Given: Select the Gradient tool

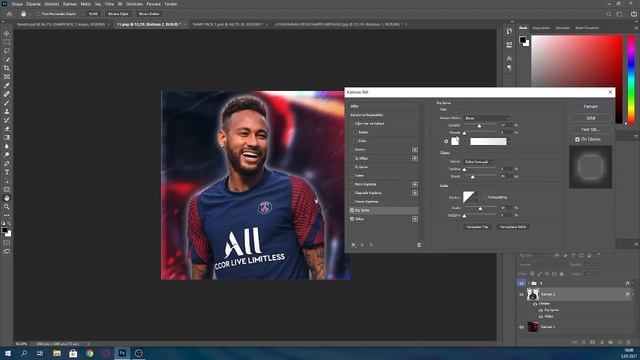Looking at the screenshot, I should click(x=7, y=137).
